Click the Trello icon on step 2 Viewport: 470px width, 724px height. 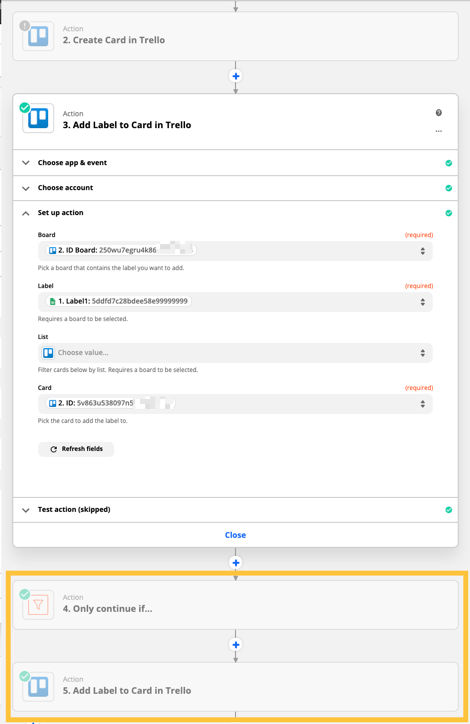click(38, 36)
